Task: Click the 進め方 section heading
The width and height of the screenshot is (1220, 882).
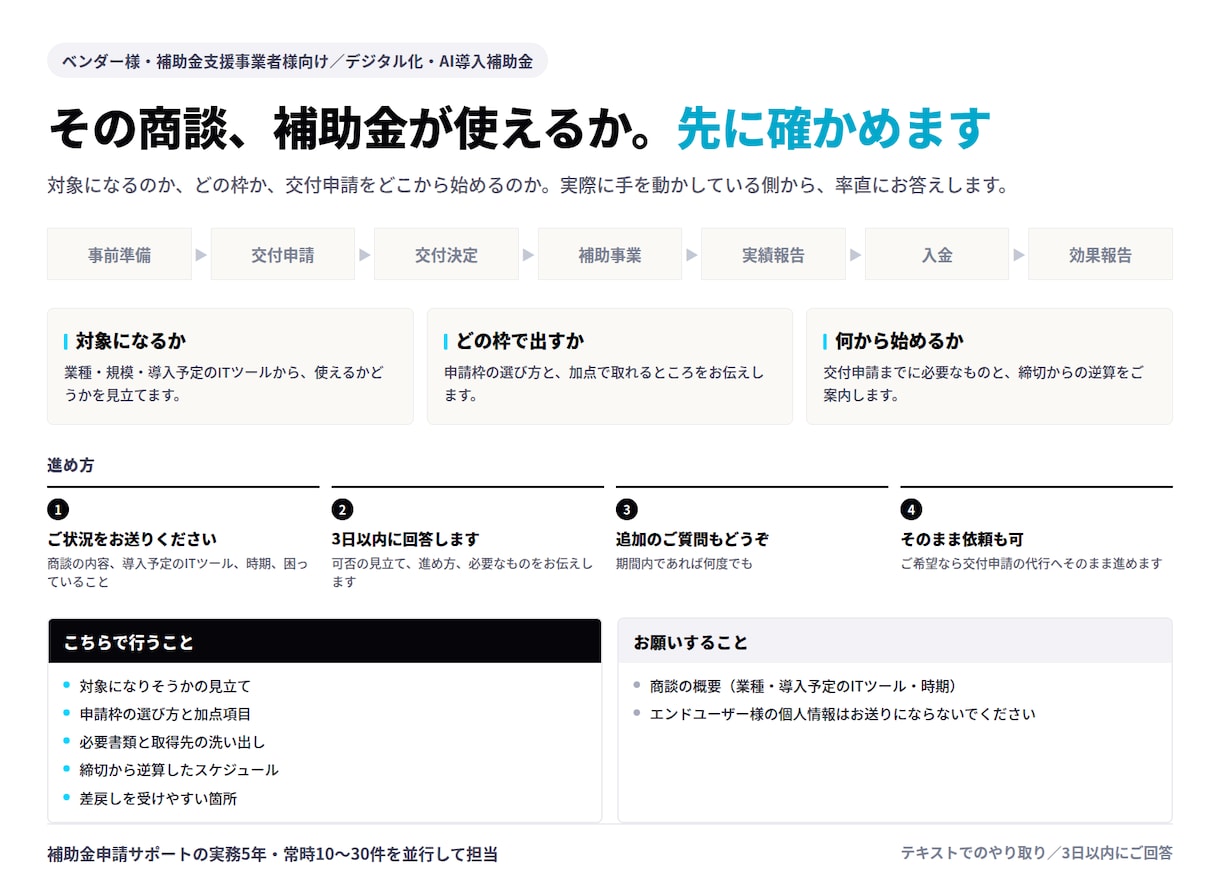Action: (x=71, y=465)
